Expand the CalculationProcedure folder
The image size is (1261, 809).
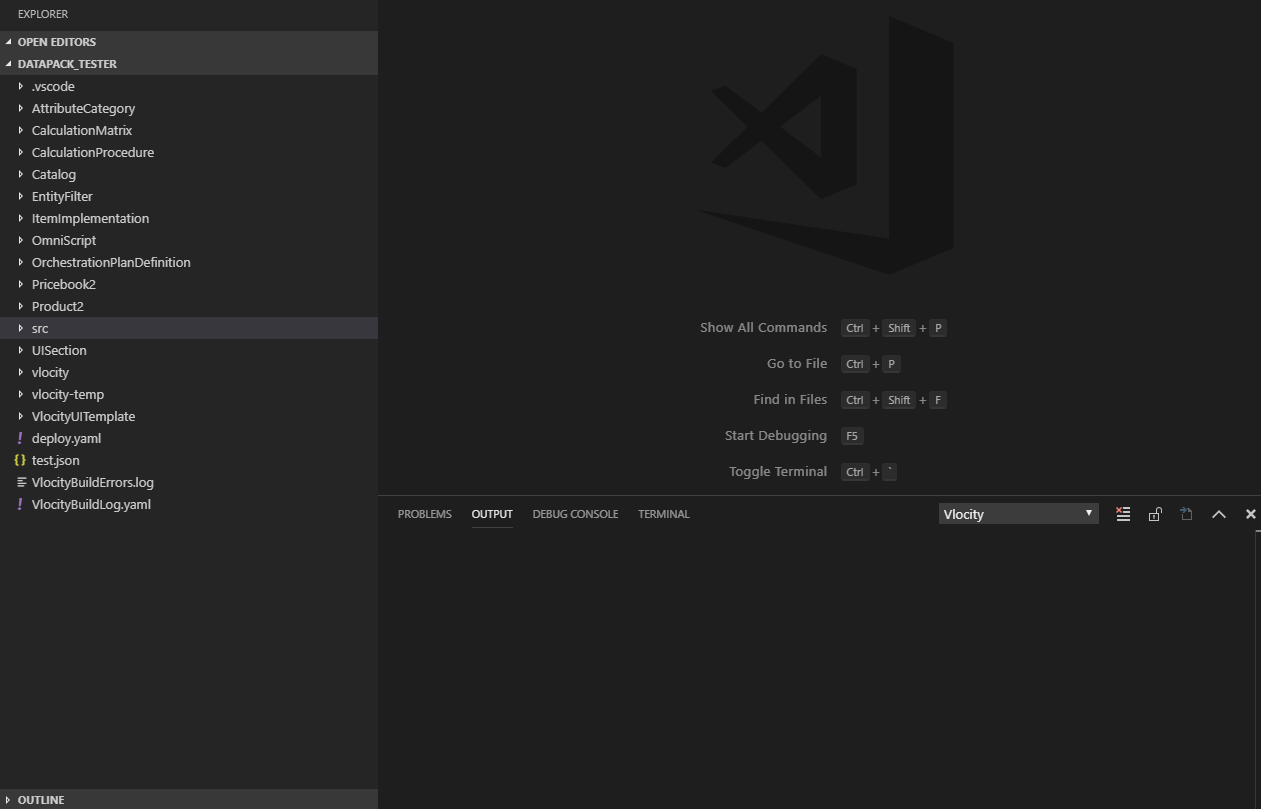pyautogui.click(x=189, y=152)
